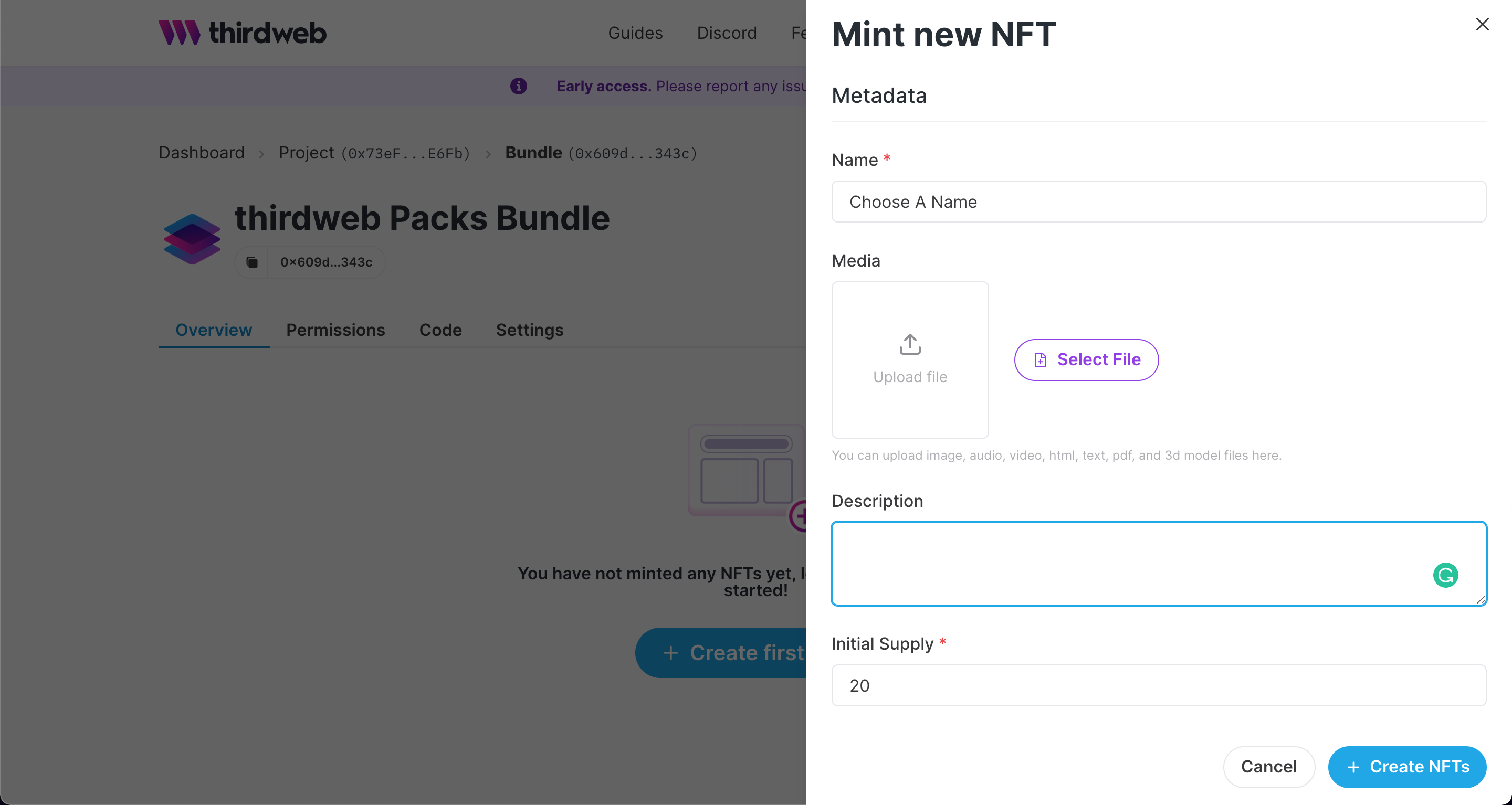The height and width of the screenshot is (805, 1512).
Task: Click the breadcrumb chevron after Dashboard
Action: pyautogui.click(x=262, y=154)
